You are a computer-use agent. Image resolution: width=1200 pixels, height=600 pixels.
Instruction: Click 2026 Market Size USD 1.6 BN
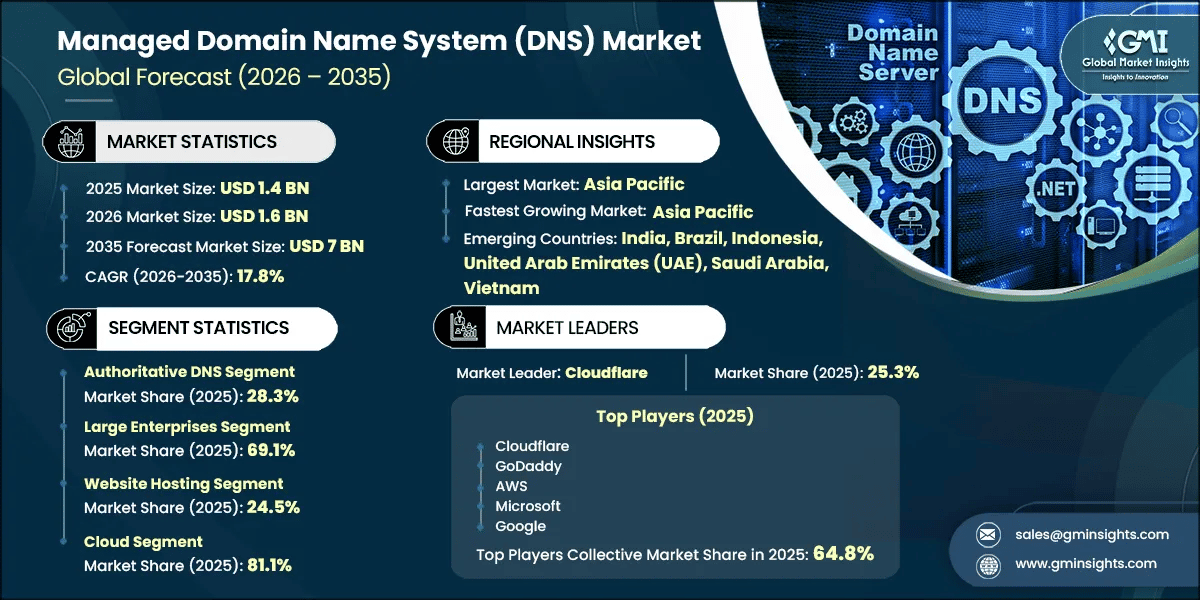tap(196, 216)
